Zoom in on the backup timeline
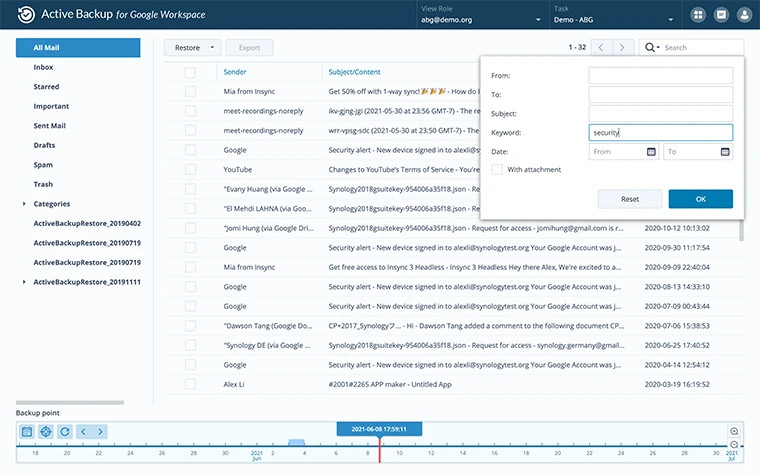The width and height of the screenshot is (760, 475). [735, 431]
